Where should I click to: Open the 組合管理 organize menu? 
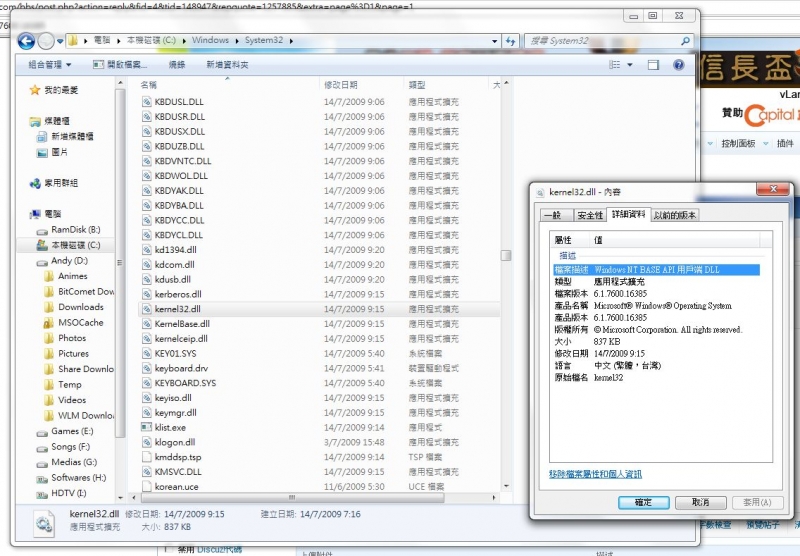pos(49,65)
